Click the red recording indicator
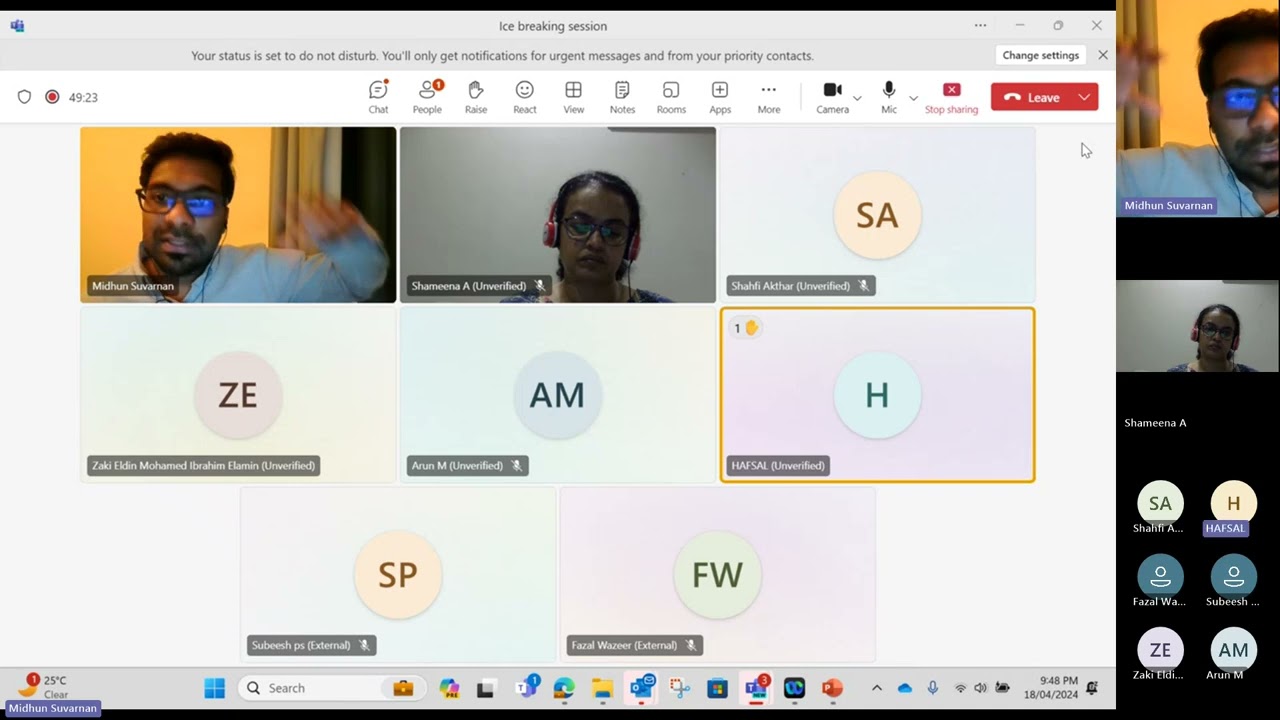 pos(52,97)
